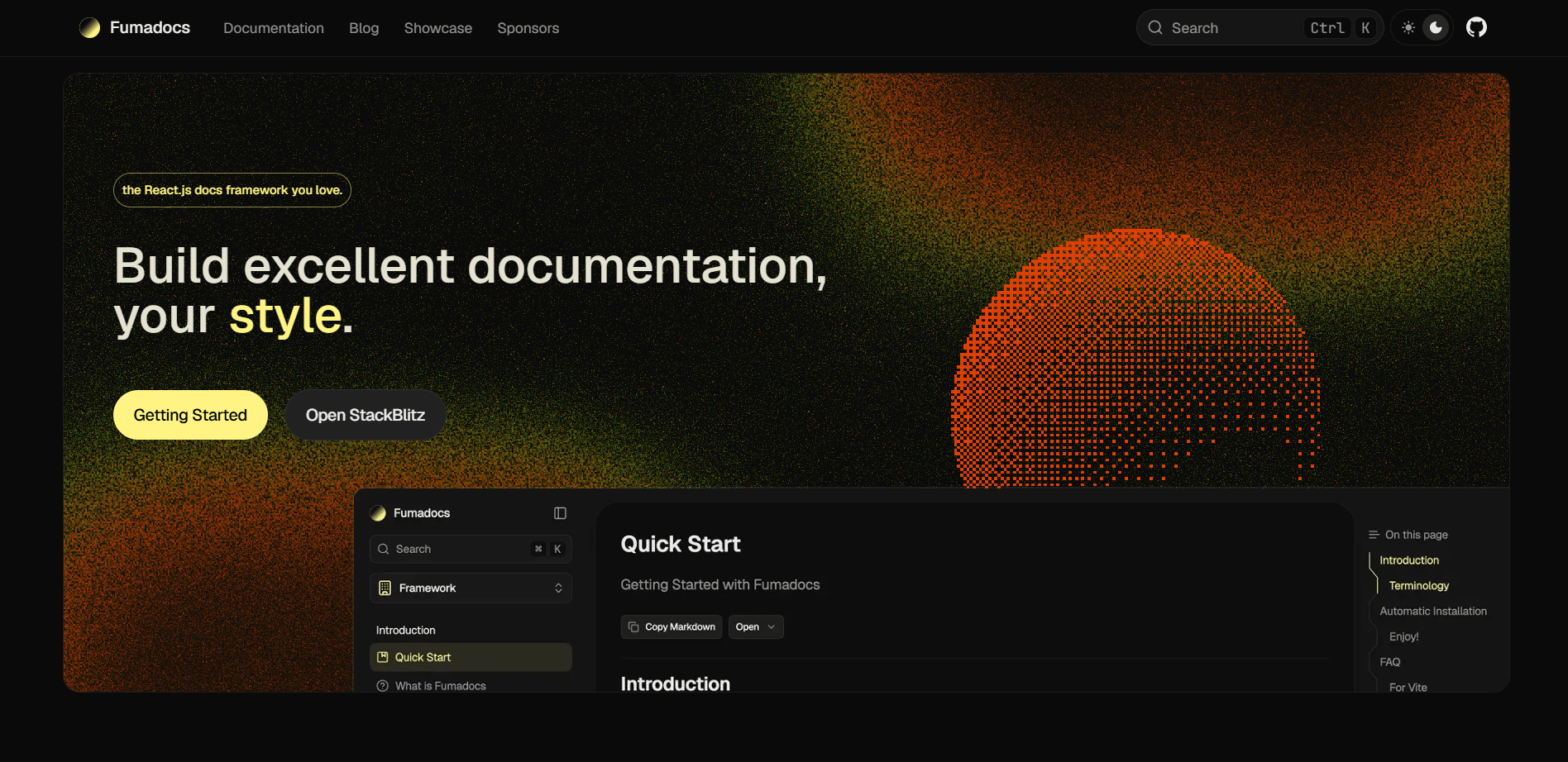Click Getting Started with Fumadocs subtitle
This screenshot has width=1568, height=762.
click(x=720, y=584)
